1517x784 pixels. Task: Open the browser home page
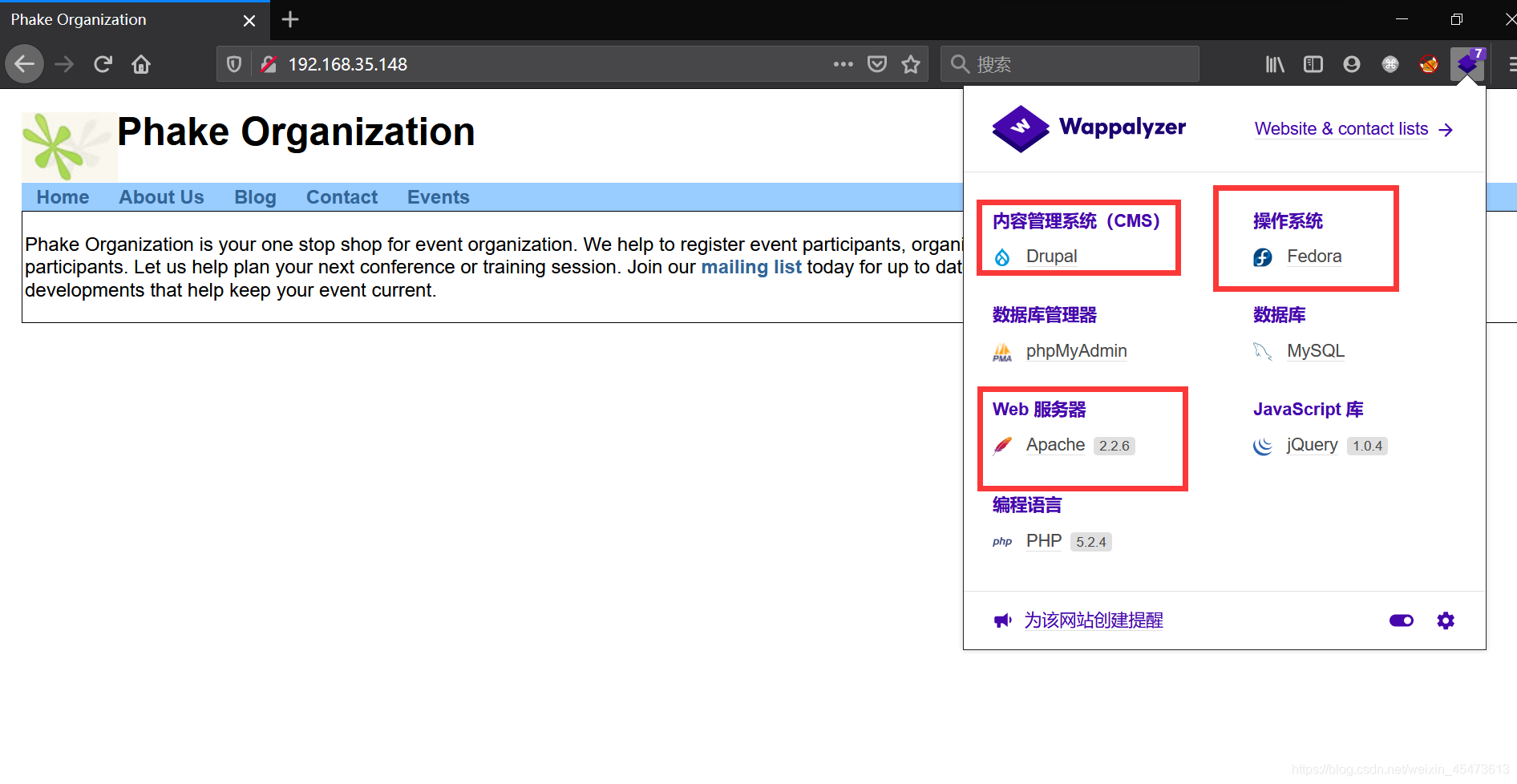141,64
